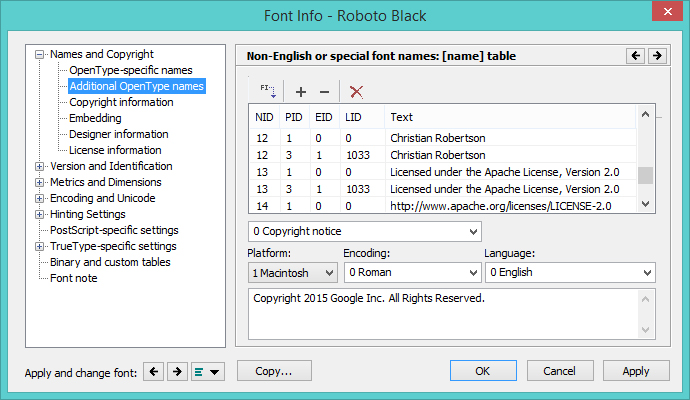The width and height of the screenshot is (690, 400).
Task: Expand Encoding and Unicode section
Action: tap(40, 198)
